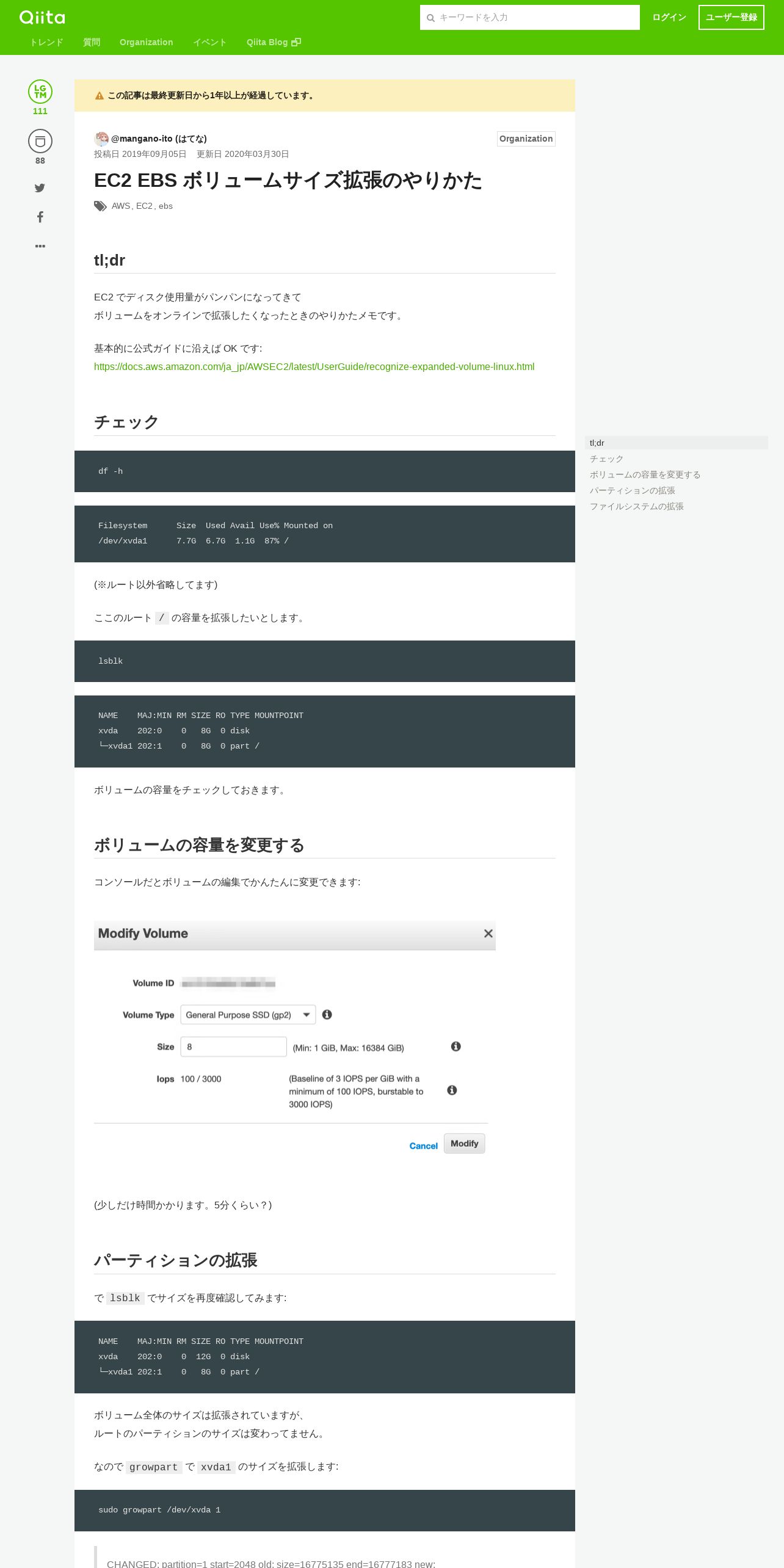The height and width of the screenshot is (1568, 784).
Task: Click the stock bookmark icon
Action: (40, 141)
